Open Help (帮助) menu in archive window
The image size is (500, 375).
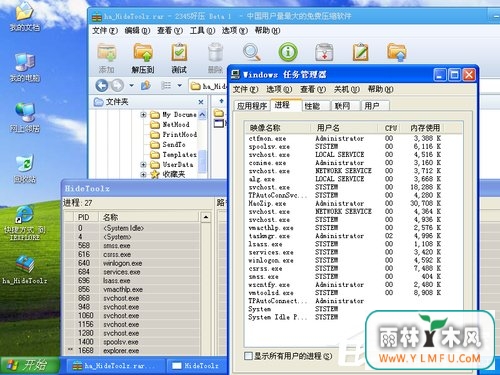tap(267, 31)
